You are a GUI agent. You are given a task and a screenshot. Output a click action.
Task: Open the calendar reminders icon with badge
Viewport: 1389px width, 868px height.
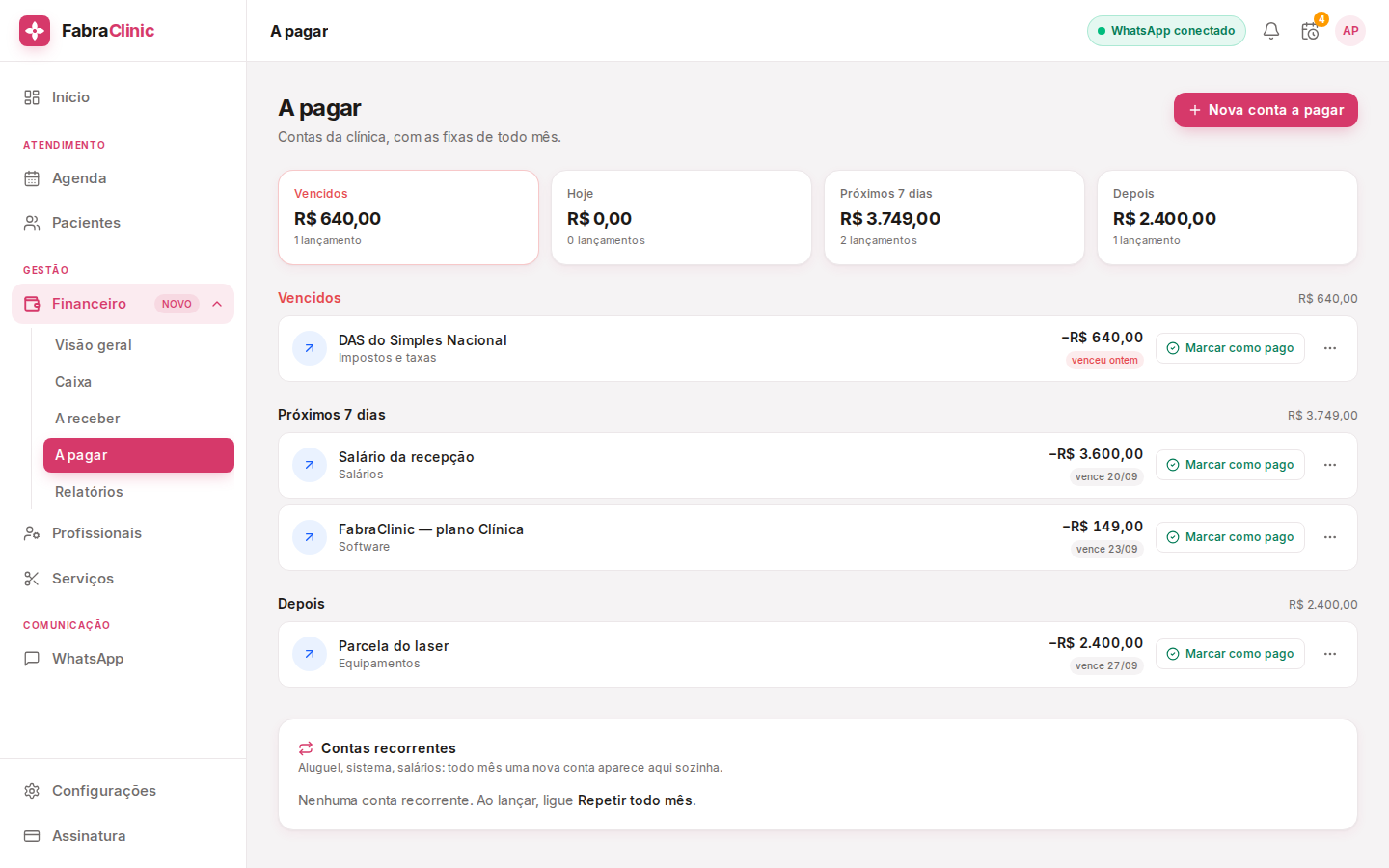coord(1310,31)
